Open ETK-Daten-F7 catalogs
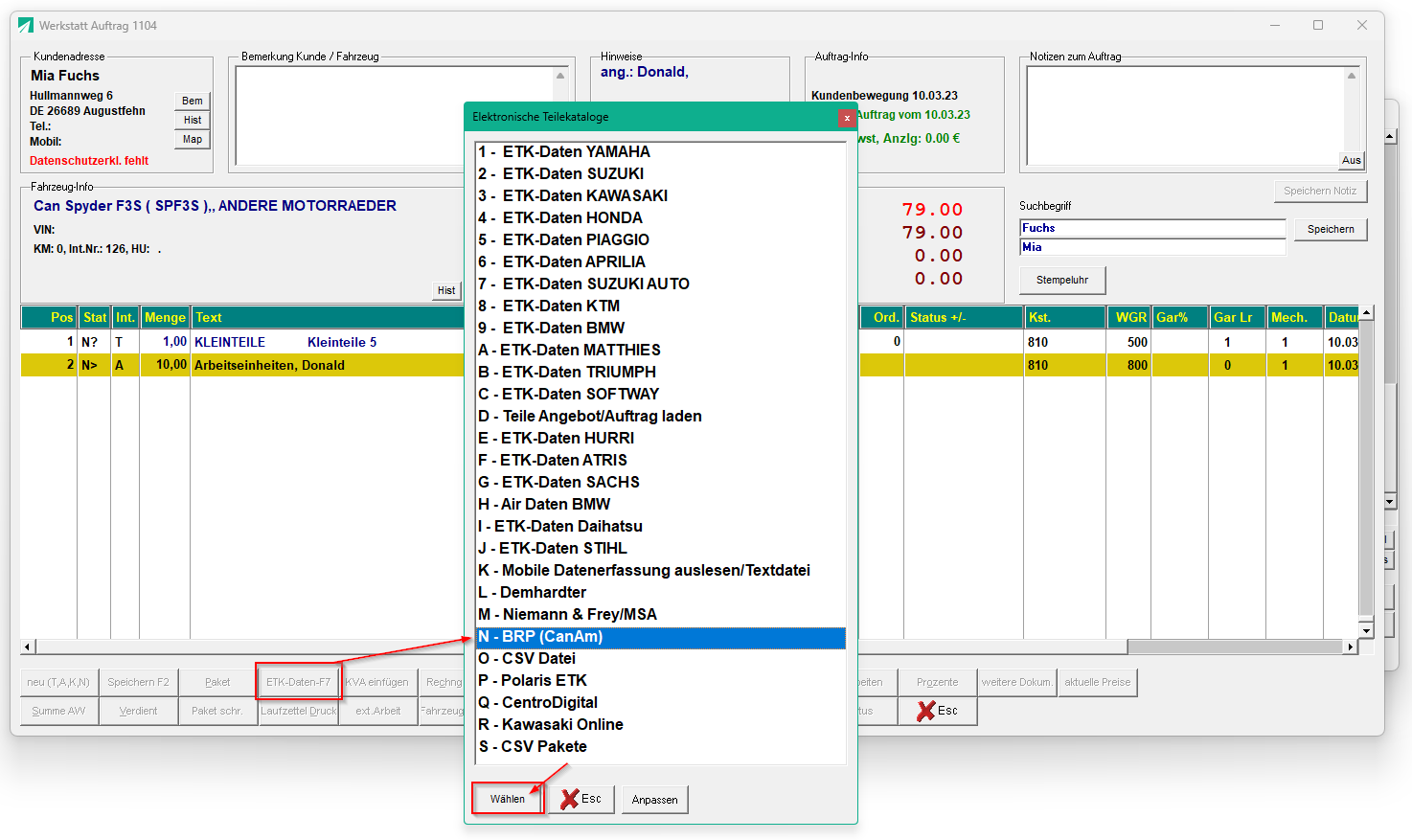Viewport: 1412px width, 840px height. tap(298, 682)
